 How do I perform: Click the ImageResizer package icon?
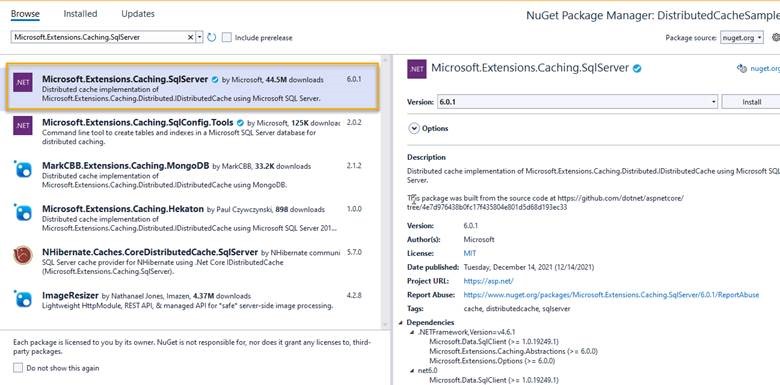[x=23, y=298]
